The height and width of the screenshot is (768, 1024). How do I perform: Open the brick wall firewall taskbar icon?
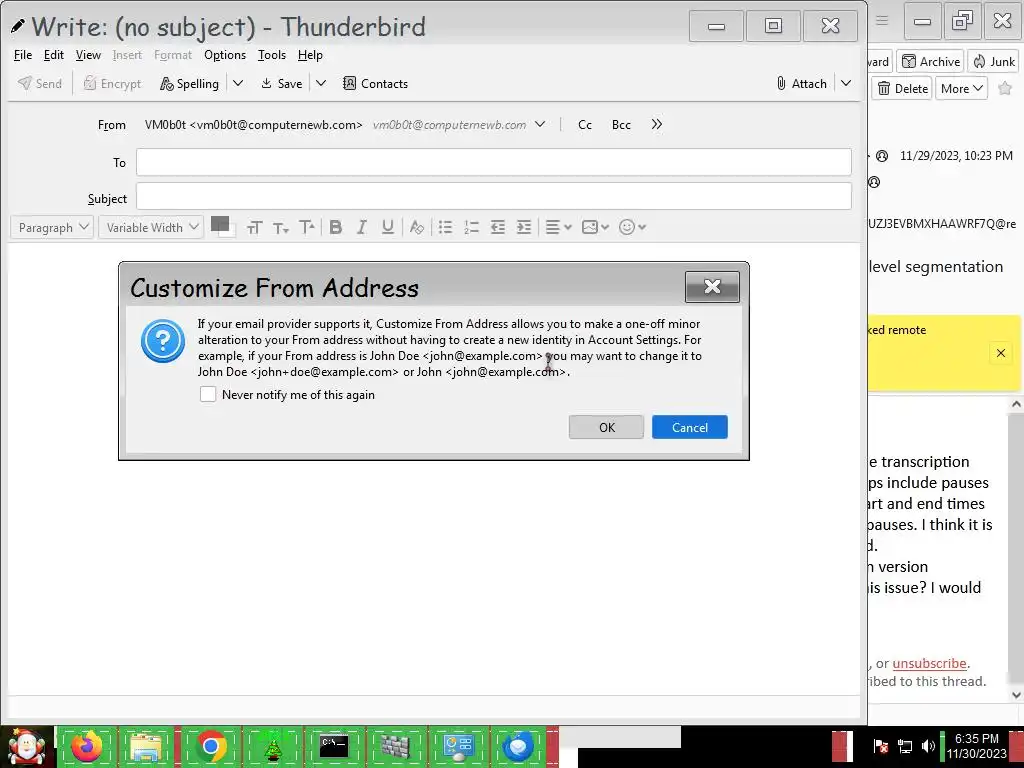click(396, 746)
